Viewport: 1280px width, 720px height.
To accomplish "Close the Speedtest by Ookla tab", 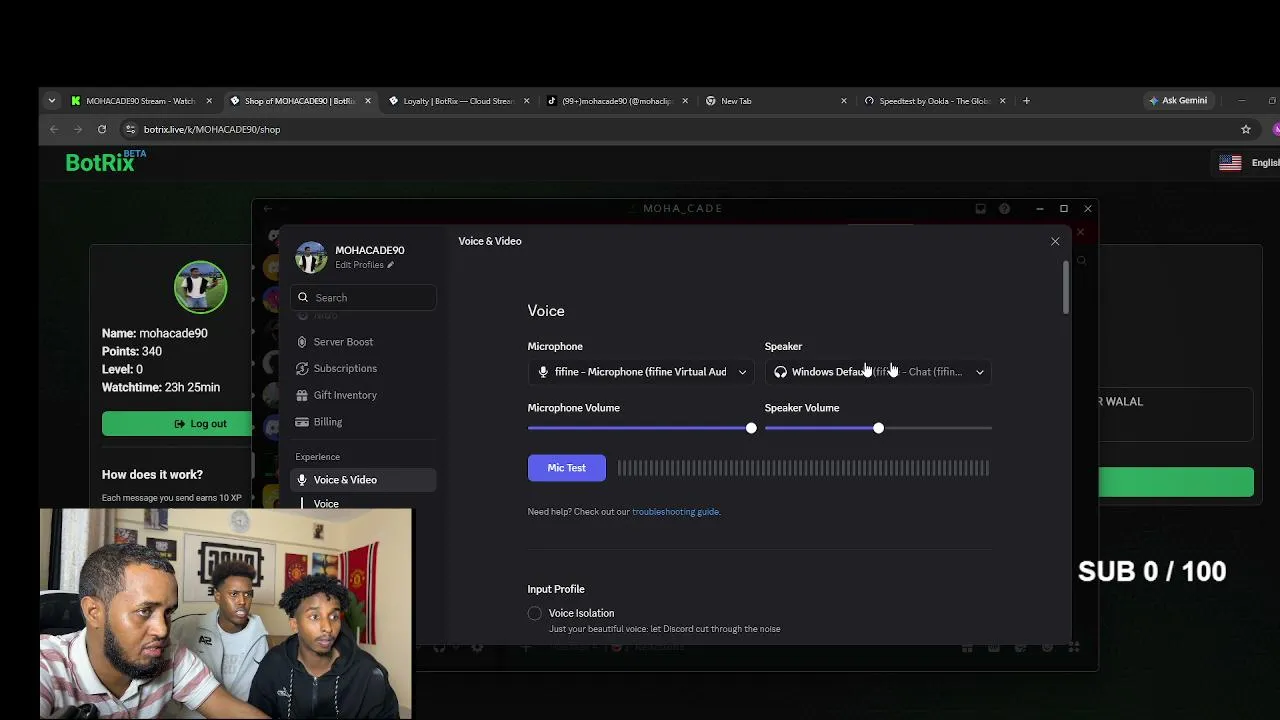I will click(x=1002, y=101).
